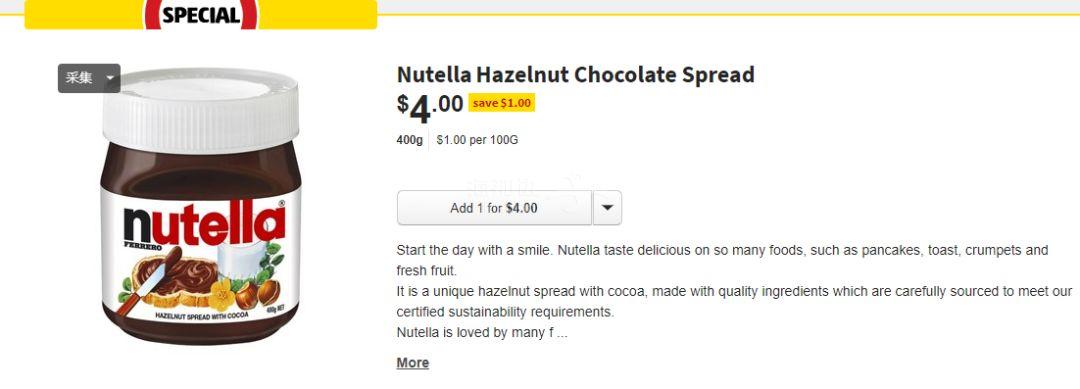1080x389 pixels.
Task: Click the save $1.00 yellow tag
Action: pyautogui.click(x=501, y=103)
